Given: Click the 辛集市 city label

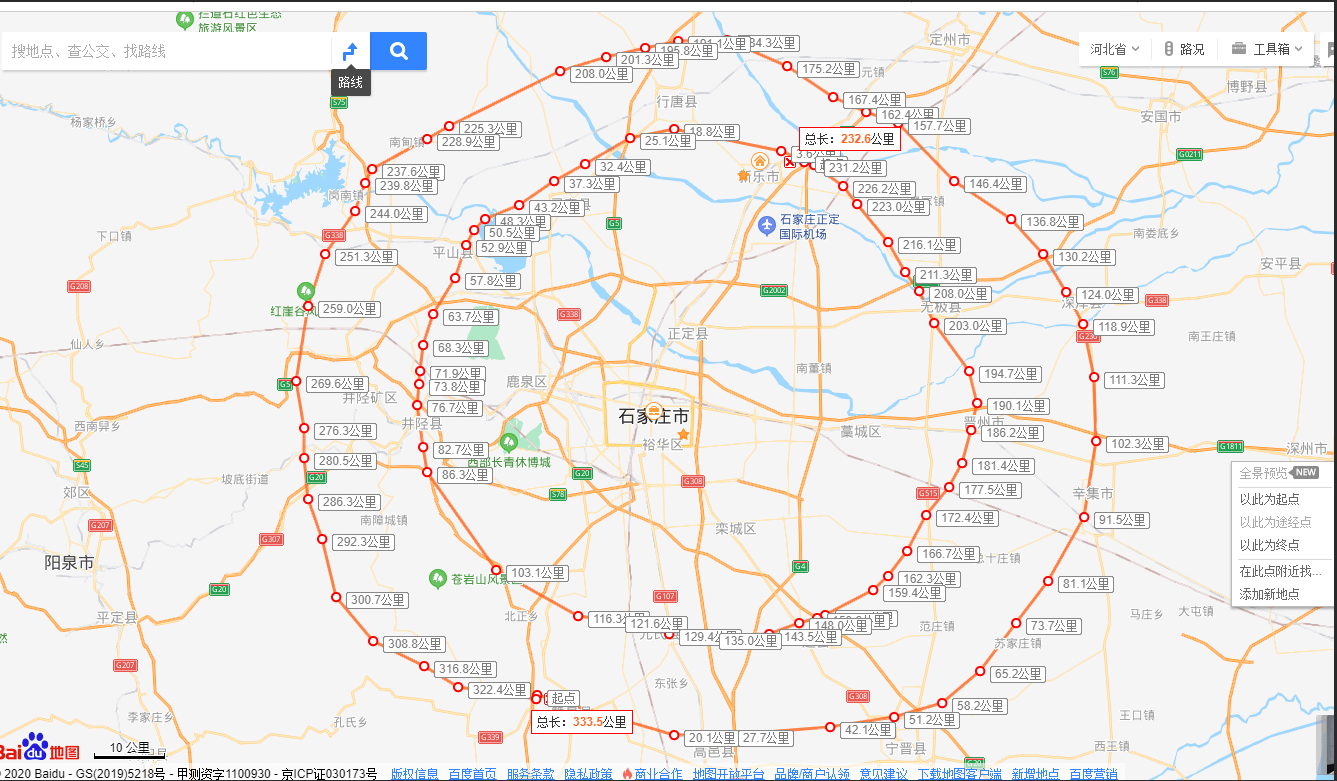Looking at the screenshot, I should (1092, 494).
